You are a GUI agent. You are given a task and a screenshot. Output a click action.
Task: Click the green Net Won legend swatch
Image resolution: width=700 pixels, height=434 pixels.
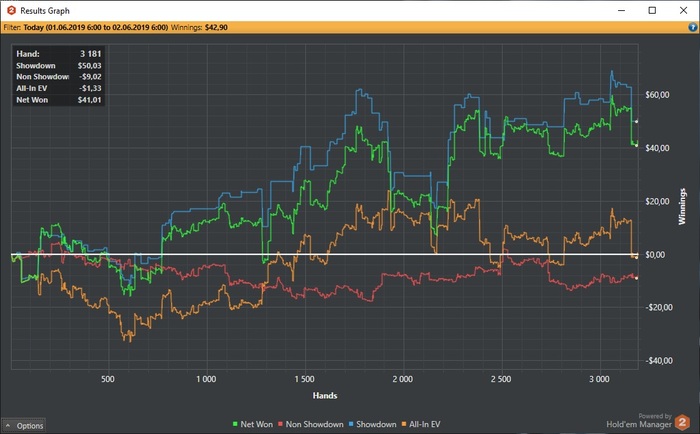click(x=235, y=424)
